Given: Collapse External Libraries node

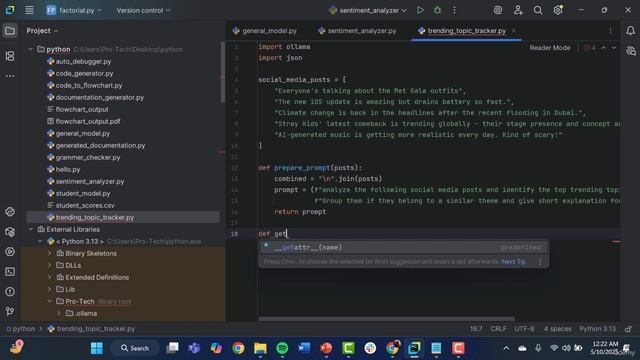Looking at the screenshot, I should pos(31,229).
